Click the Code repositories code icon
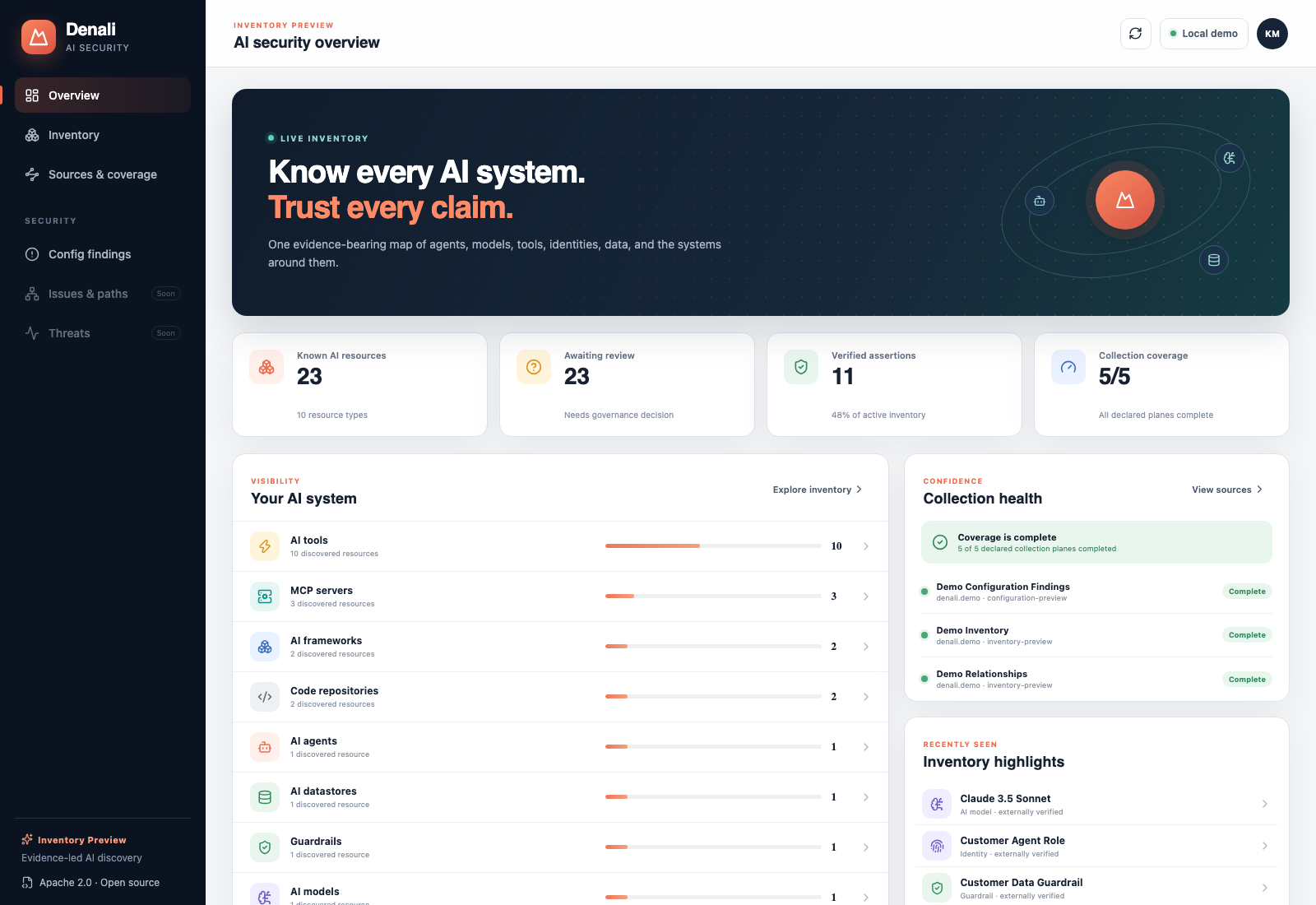The width and height of the screenshot is (1316, 905). coord(265,697)
